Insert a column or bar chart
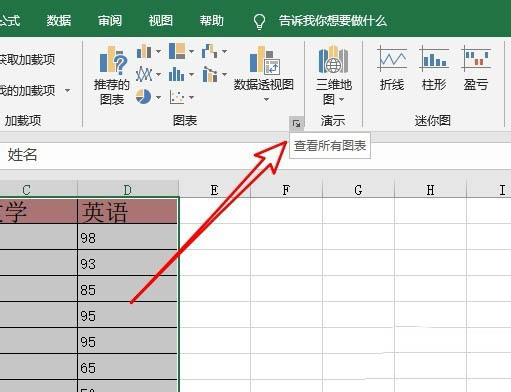Image resolution: width=511 pixels, height=392 pixels. [144, 51]
